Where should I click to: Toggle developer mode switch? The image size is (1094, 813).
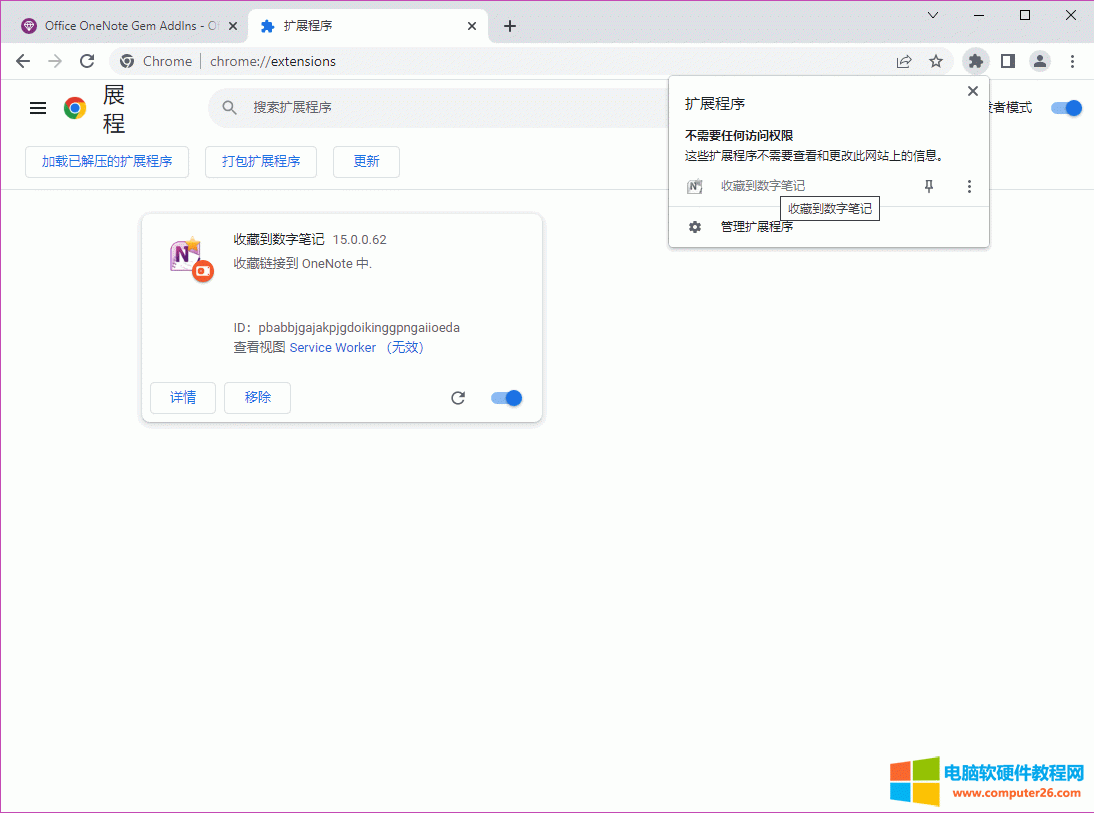[1066, 108]
